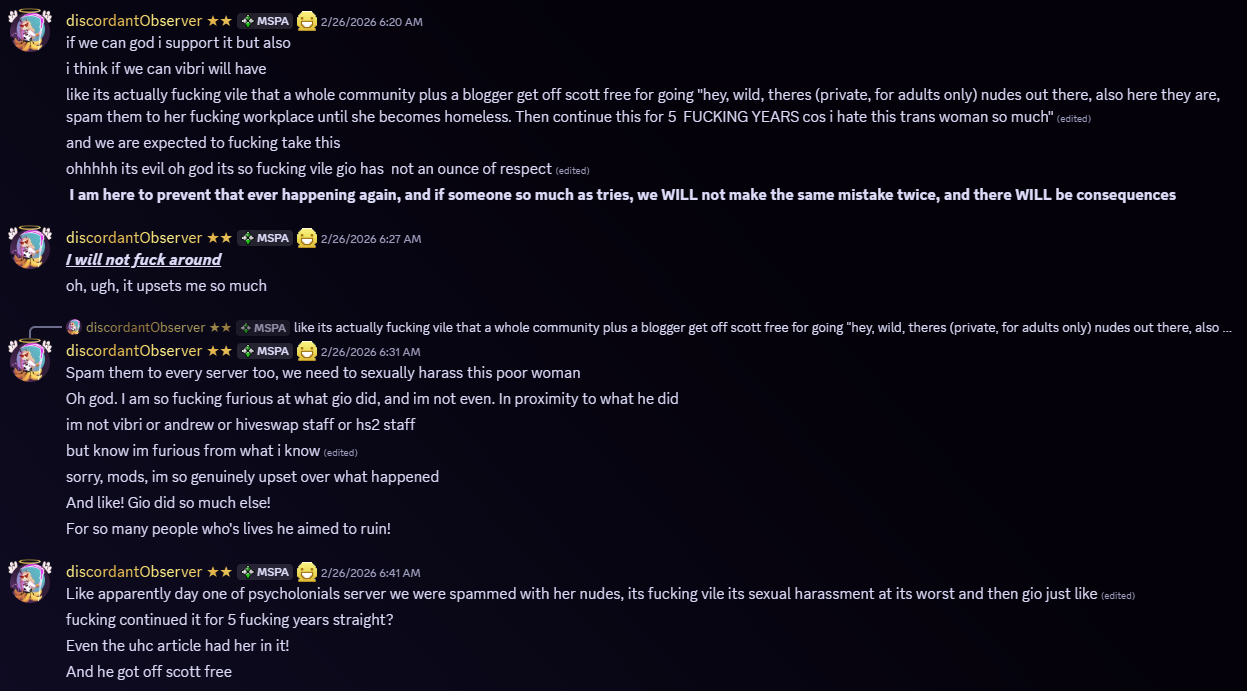Click the avatar beside the 6:20 AM message

pos(30,30)
